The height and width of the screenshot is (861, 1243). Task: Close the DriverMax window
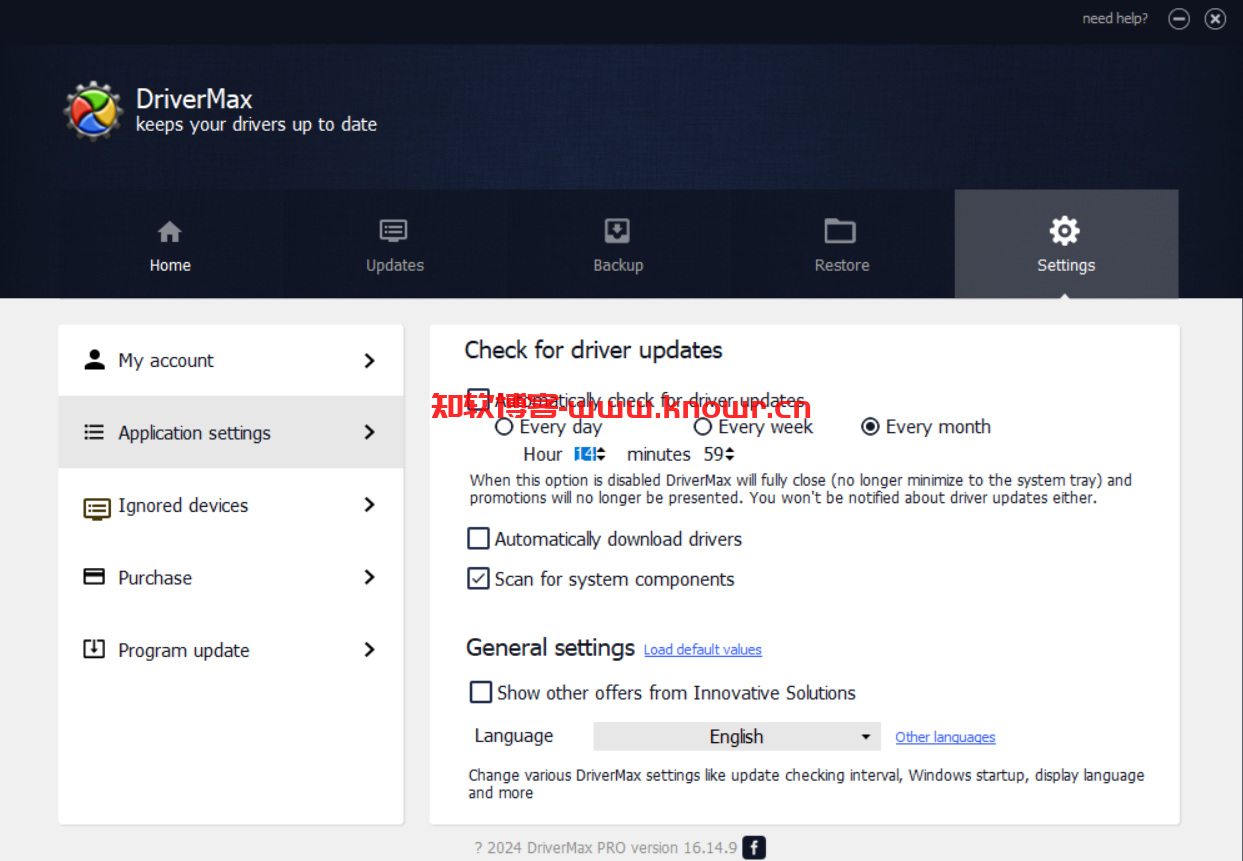[x=1215, y=19]
